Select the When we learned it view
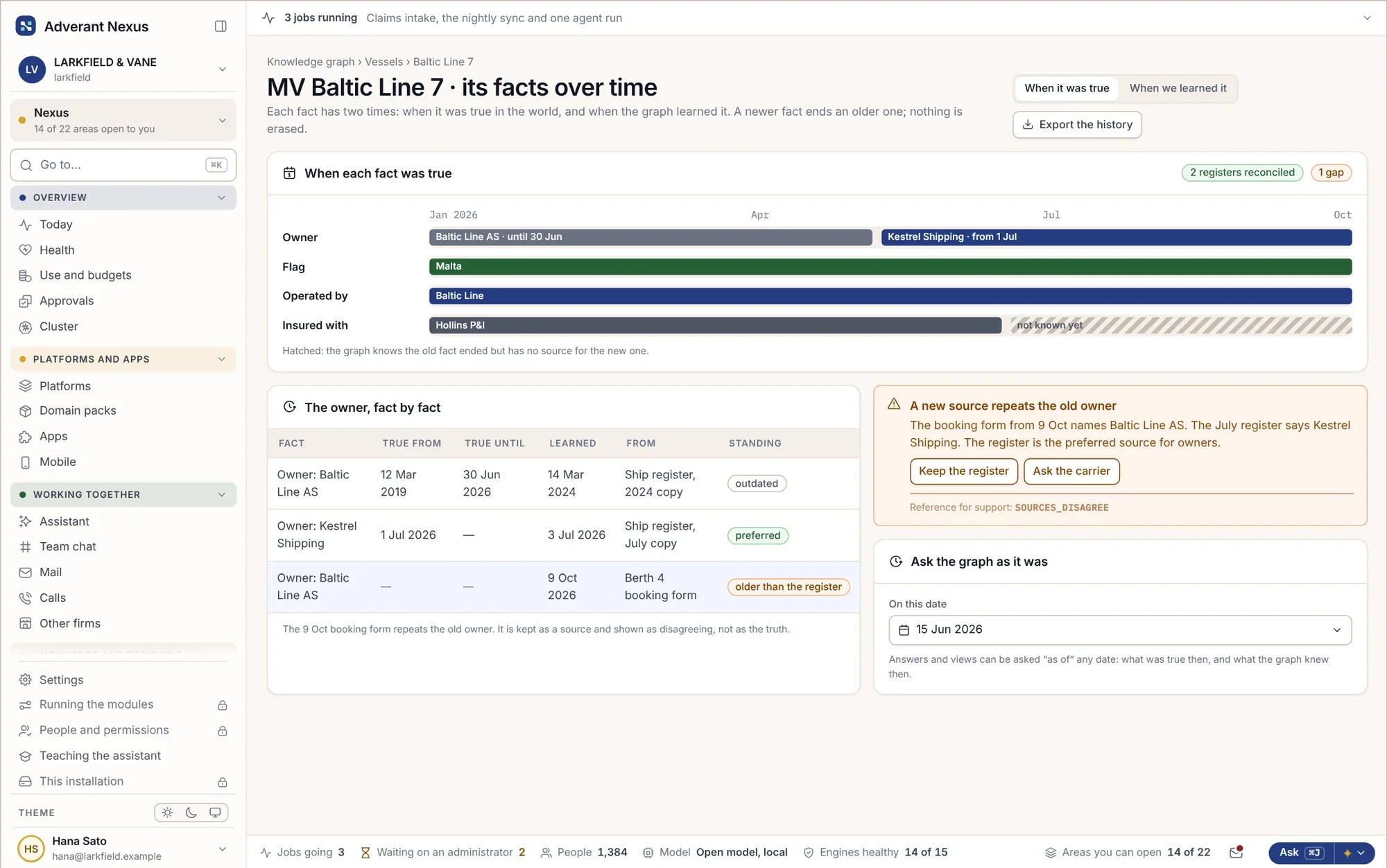 [1178, 88]
